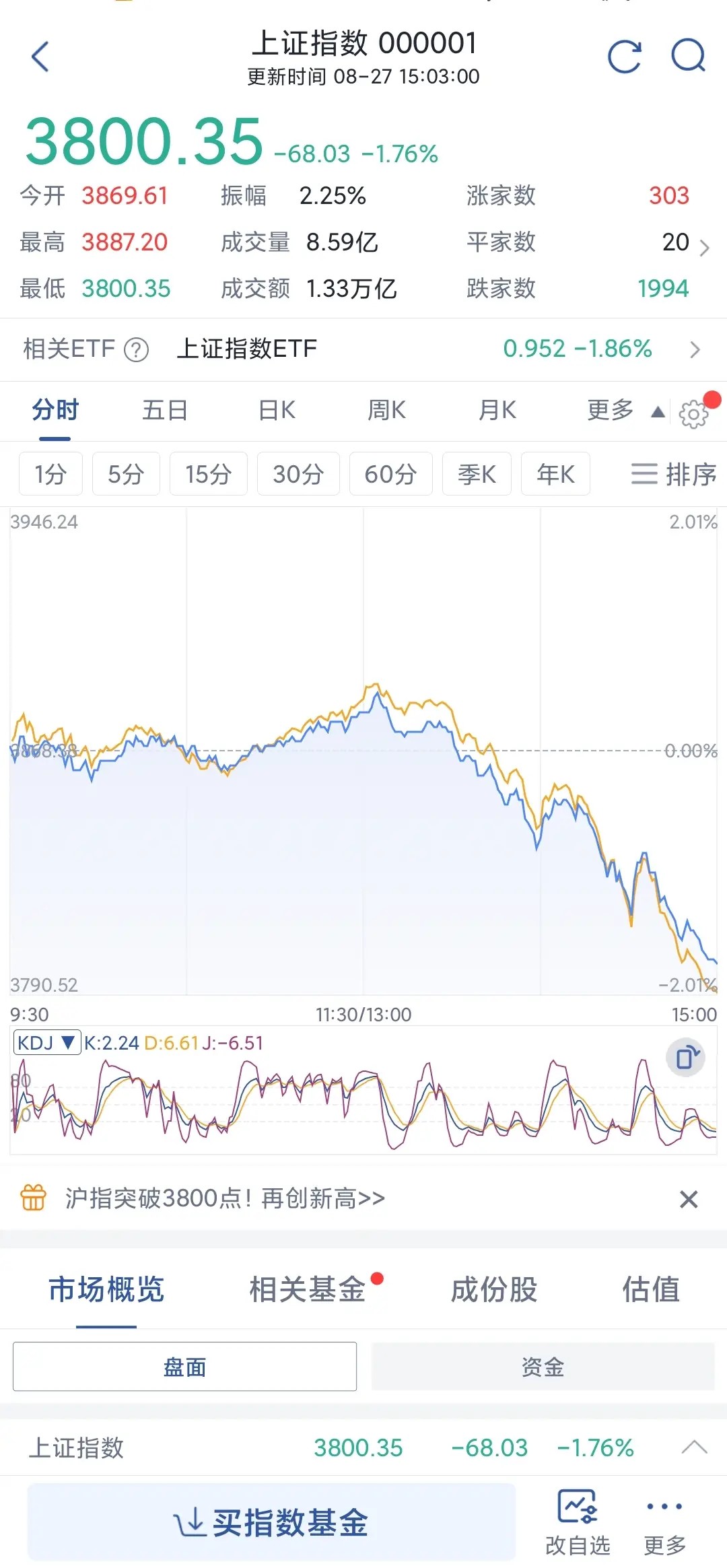Viewport: 727px width, 1568px height.
Task: Collapse the 上证指数 summary row
Action: (694, 1447)
